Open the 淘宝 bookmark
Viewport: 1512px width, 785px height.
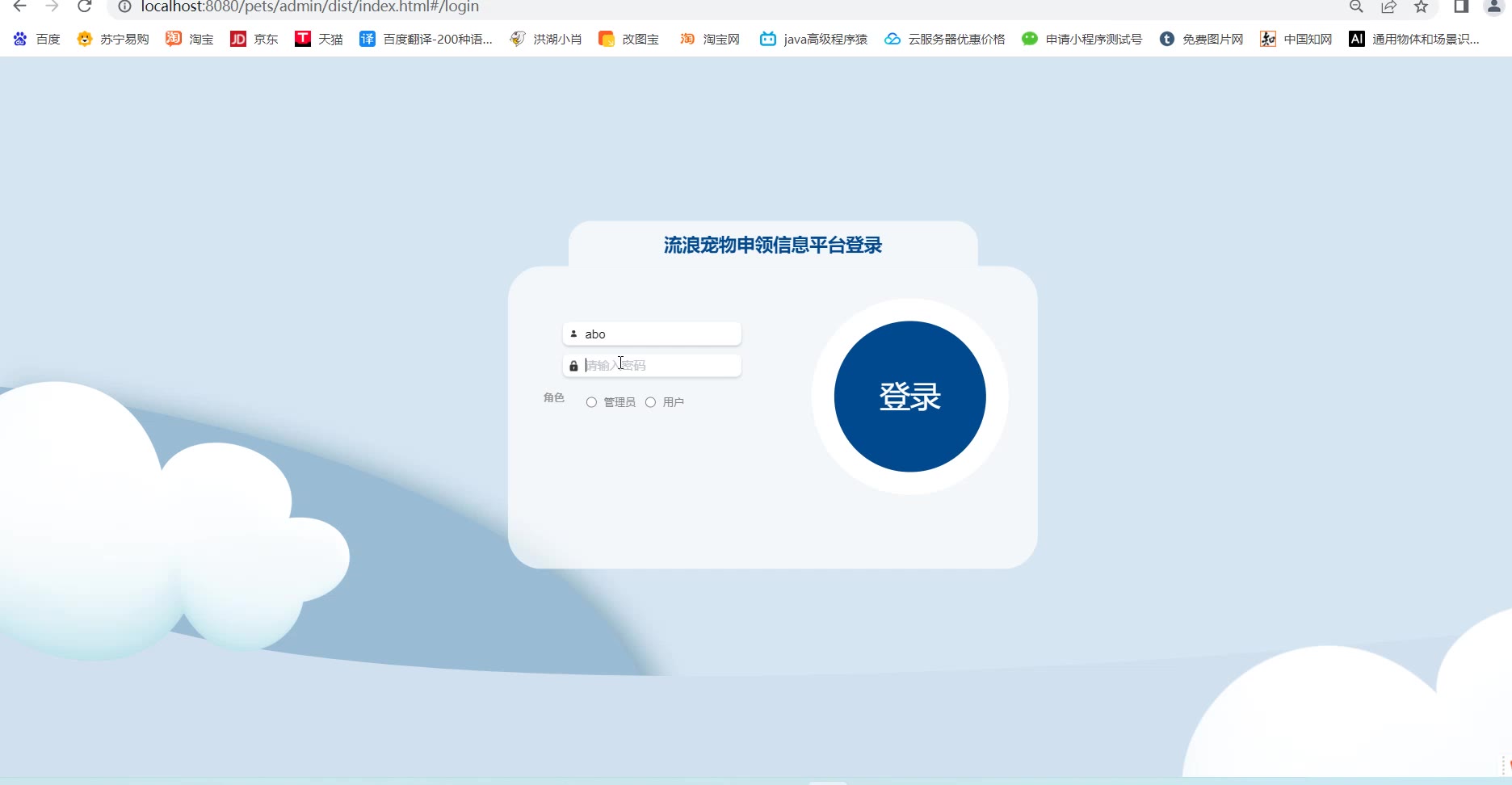pos(190,39)
